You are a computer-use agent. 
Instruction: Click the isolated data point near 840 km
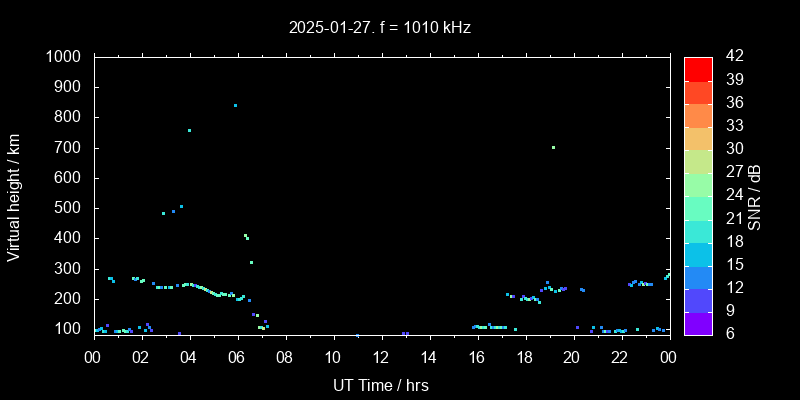coord(235,105)
